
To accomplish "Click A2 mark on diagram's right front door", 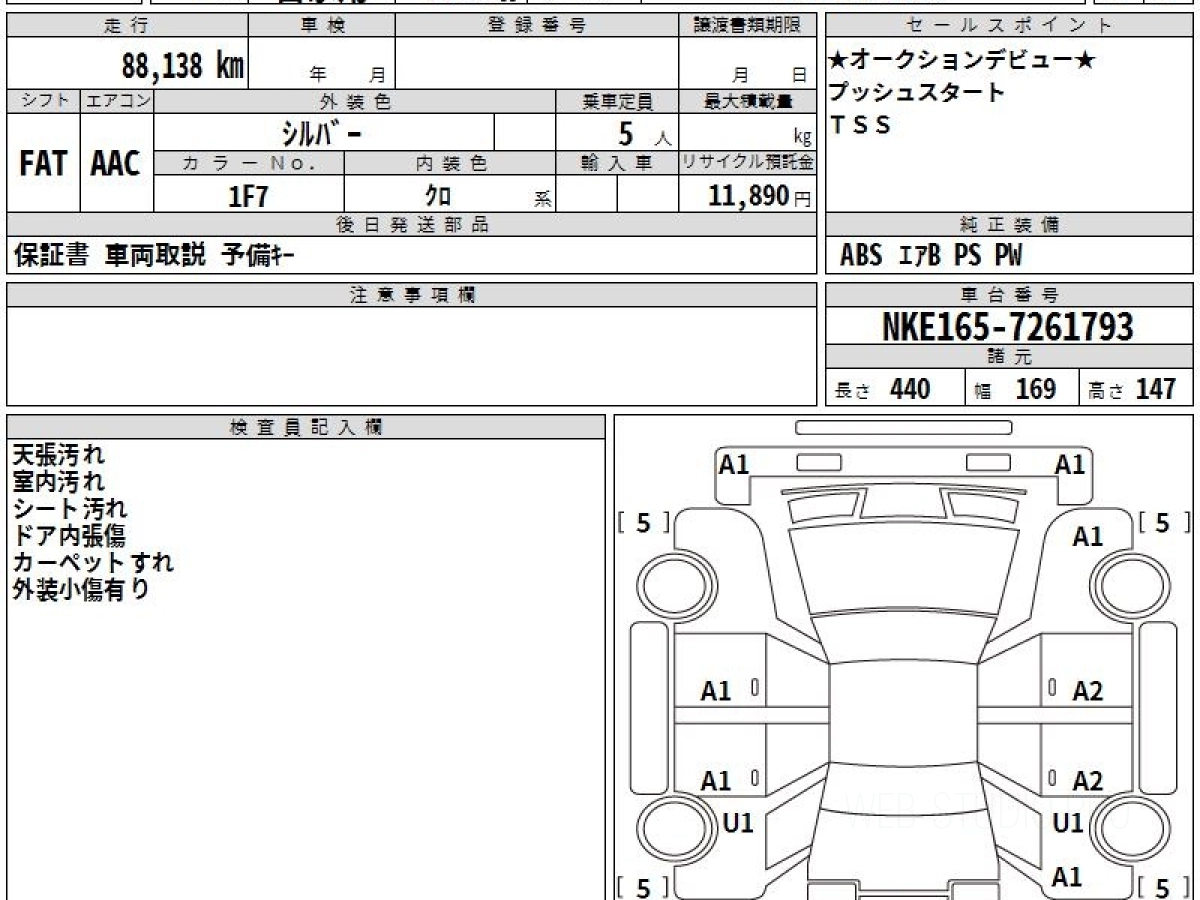I will [1088, 691].
